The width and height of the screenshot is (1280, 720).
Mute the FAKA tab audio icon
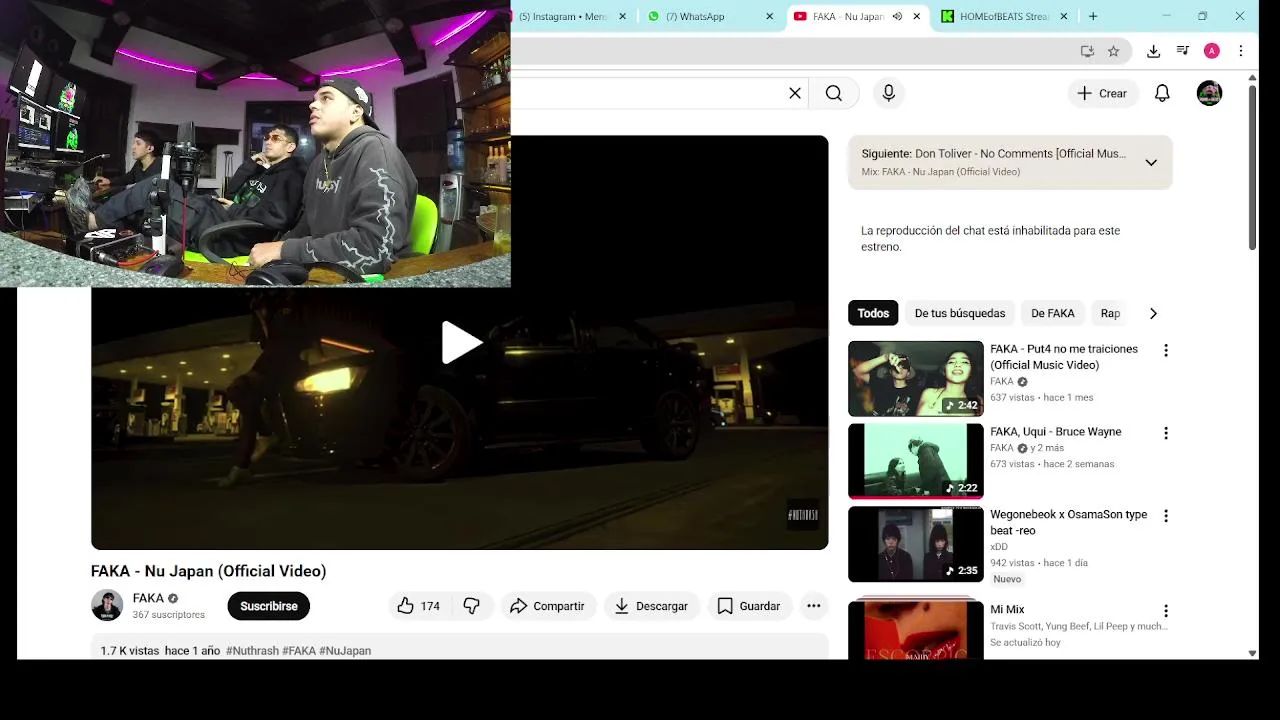(x=897, y=16)
